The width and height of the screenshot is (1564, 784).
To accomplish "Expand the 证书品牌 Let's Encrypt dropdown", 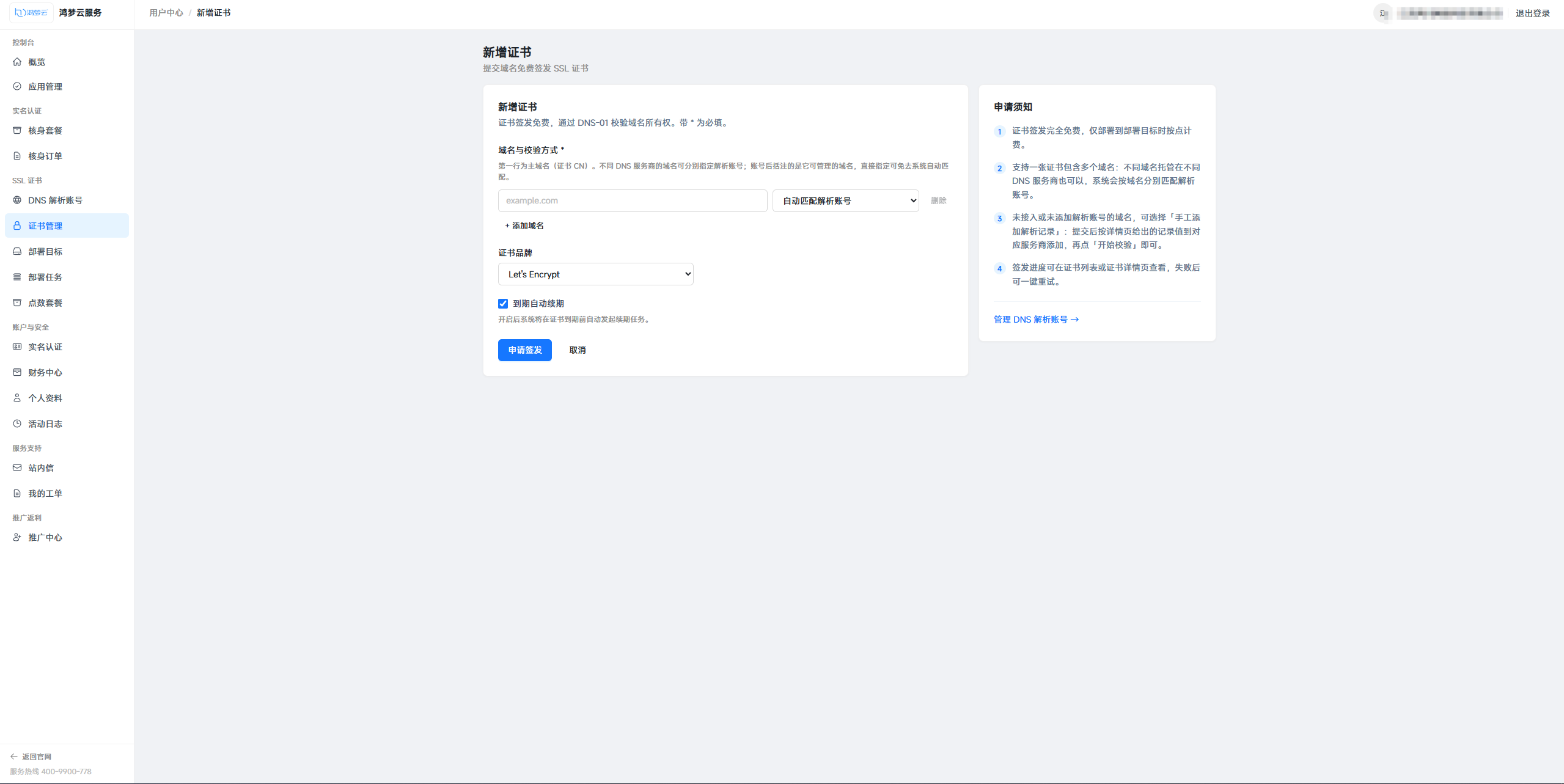I will point(595,274).
